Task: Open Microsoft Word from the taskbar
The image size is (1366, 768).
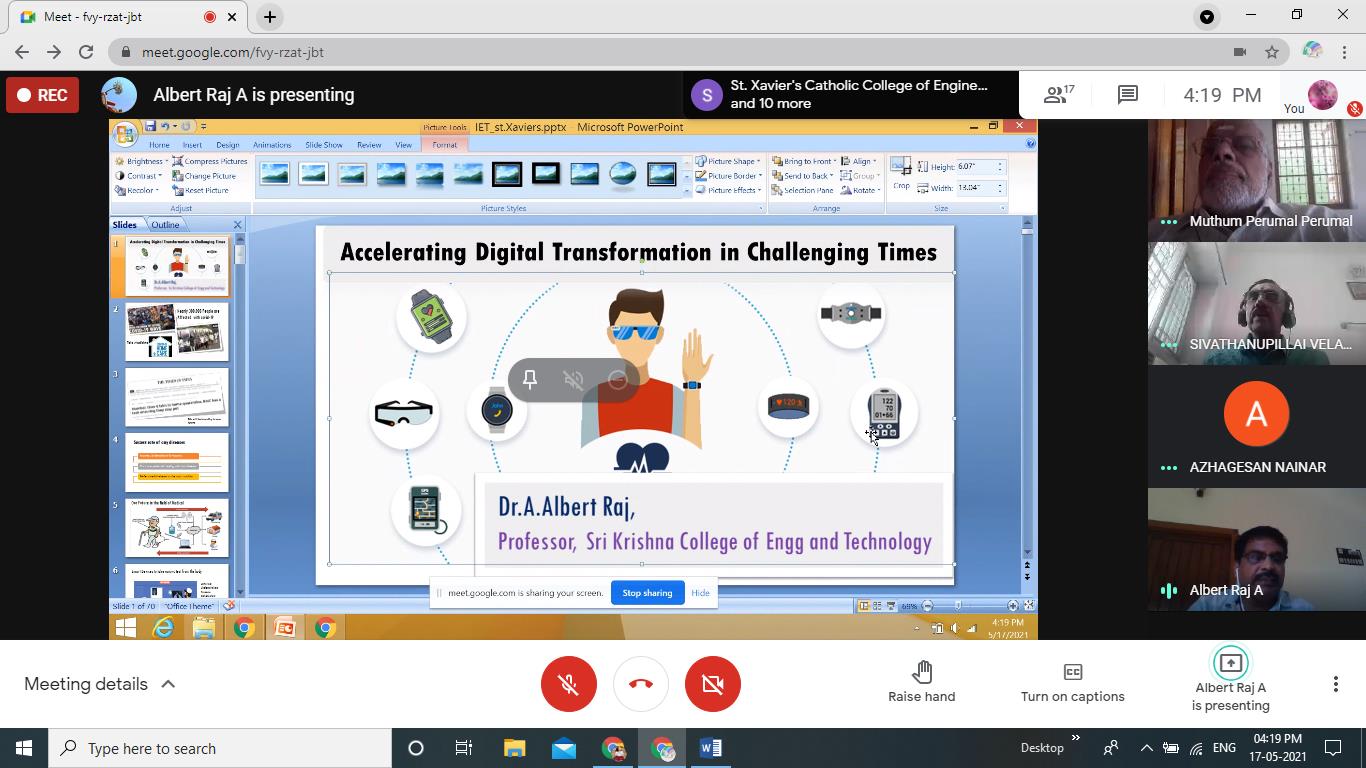Action: (x=710, y=747)
